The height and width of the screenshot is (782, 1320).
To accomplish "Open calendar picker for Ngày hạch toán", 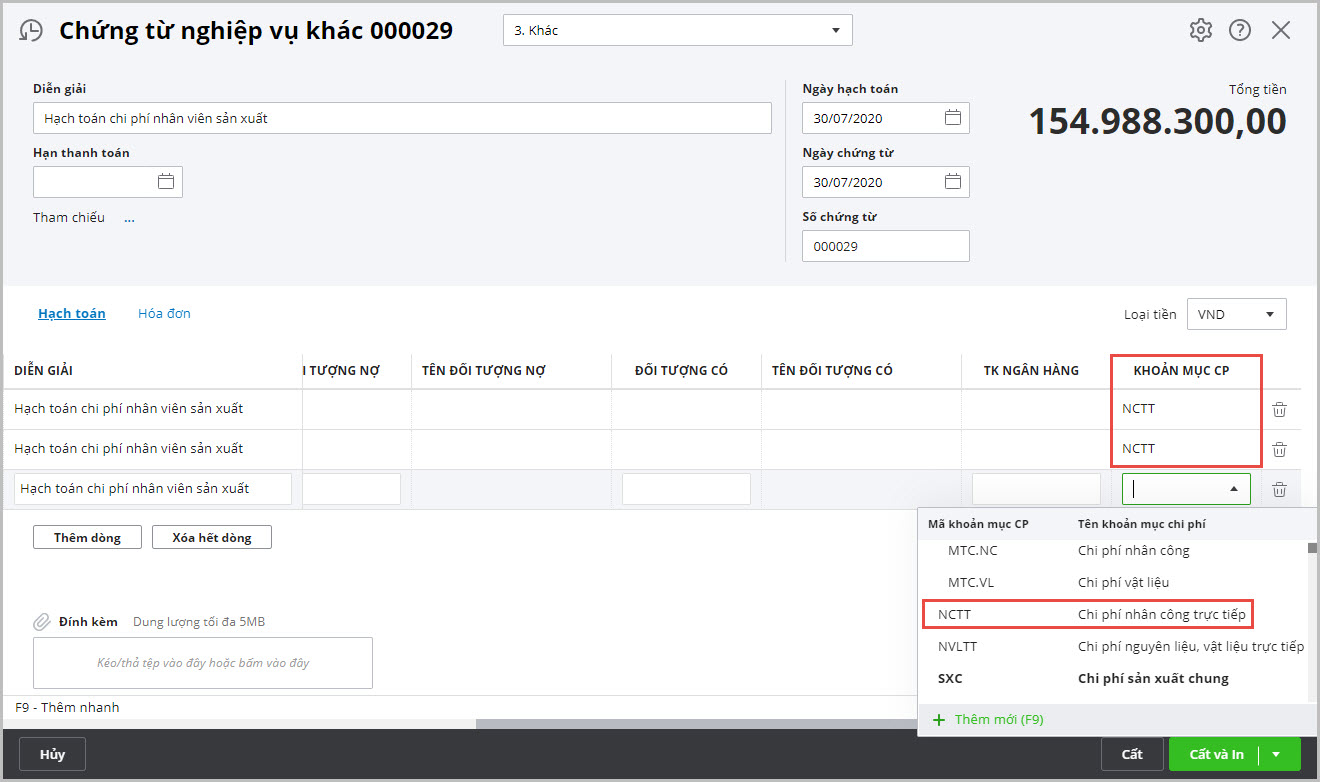I will pyautogui.click(x=953, y=118).
